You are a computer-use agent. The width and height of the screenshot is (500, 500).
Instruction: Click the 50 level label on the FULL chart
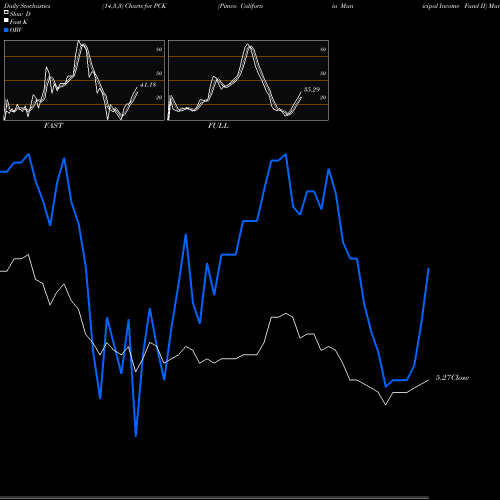click(x=323, y=73)
